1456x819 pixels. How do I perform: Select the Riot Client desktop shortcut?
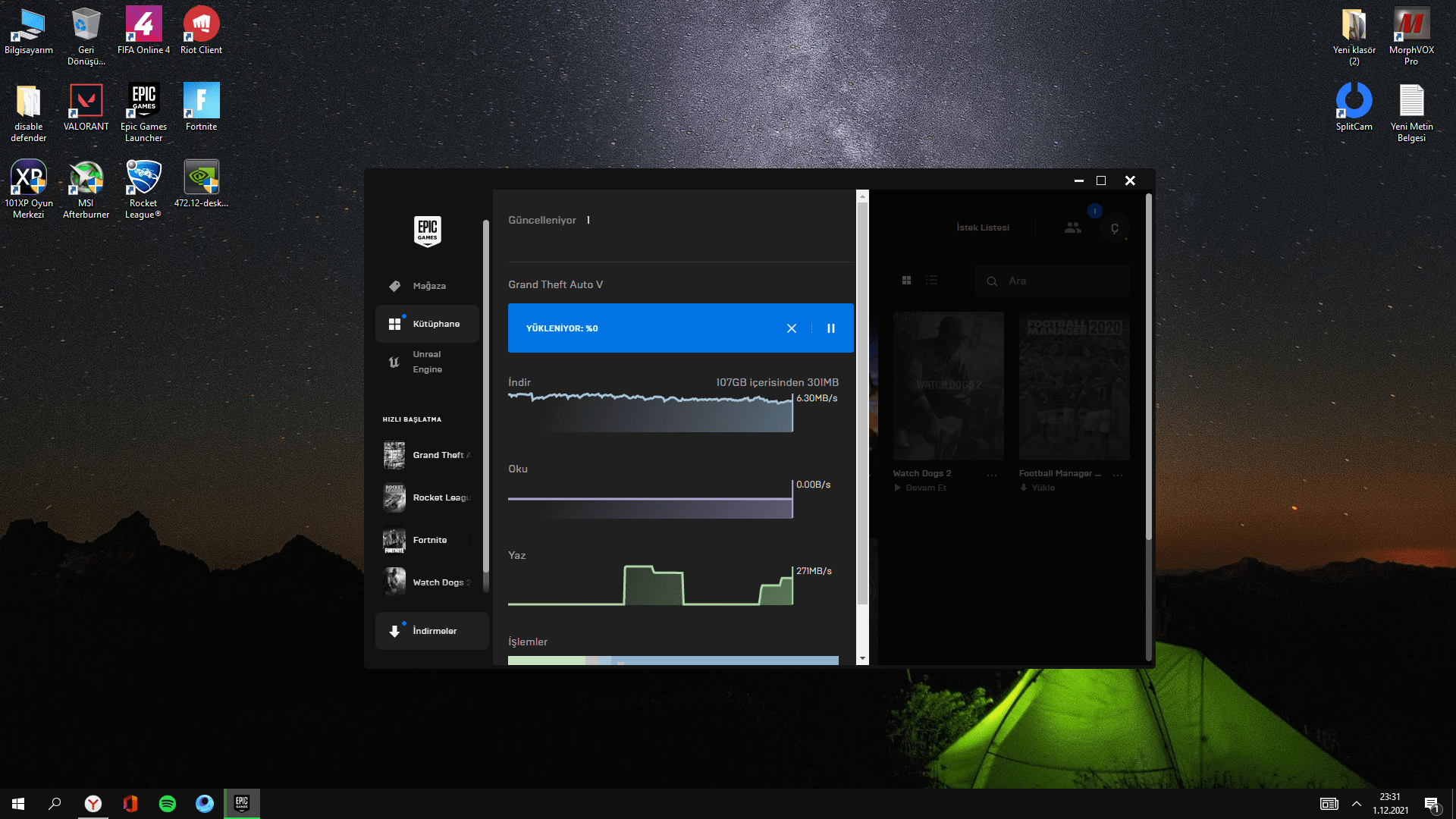[201, 32]
